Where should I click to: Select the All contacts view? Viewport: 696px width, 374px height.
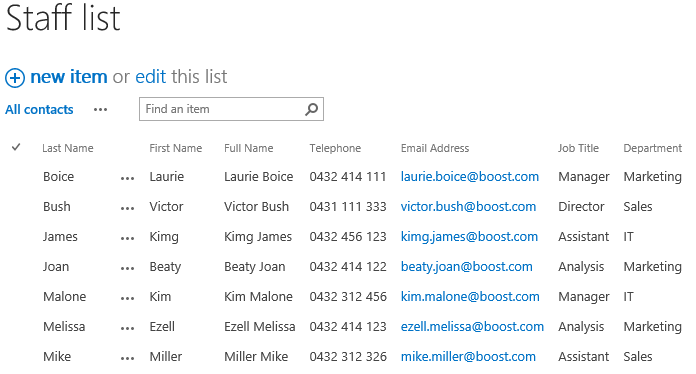point(39,110)
